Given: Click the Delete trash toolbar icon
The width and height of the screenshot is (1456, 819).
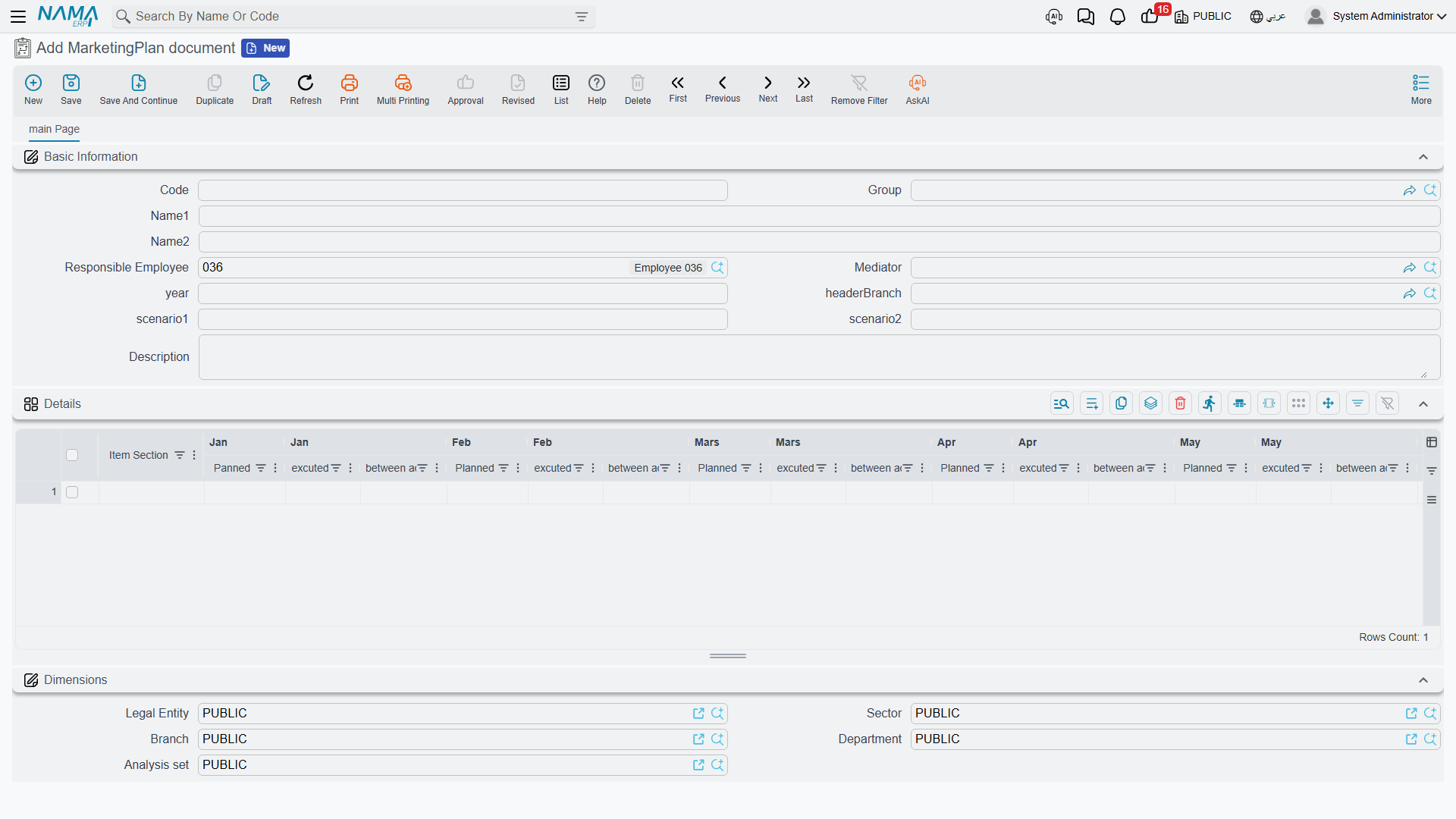Looking at the screenshot, I should click(x=638, y=83).
